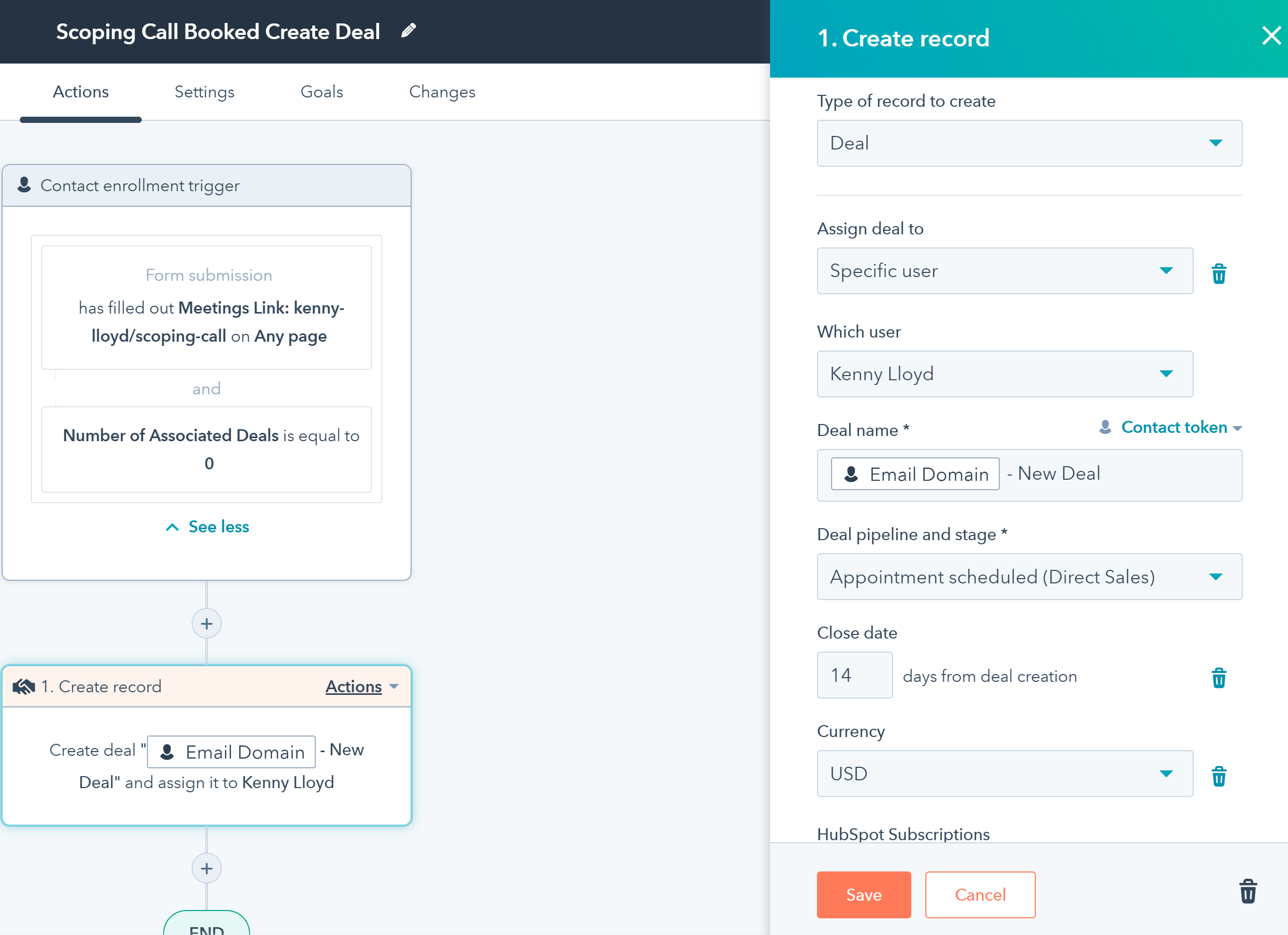Open the Number of Associated Deals condition
Viewport: 1288px width, 935px height.
point(207,449)
